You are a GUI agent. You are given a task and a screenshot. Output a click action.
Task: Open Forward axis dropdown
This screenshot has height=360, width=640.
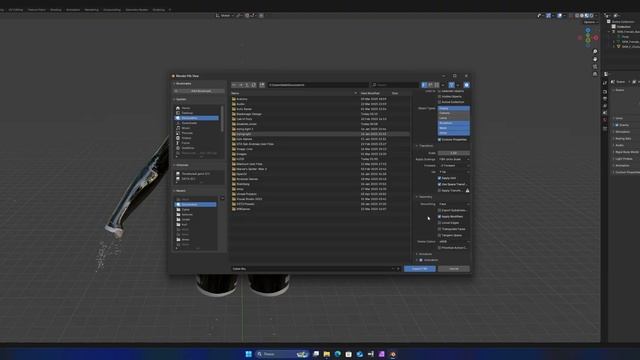[454, 165]
